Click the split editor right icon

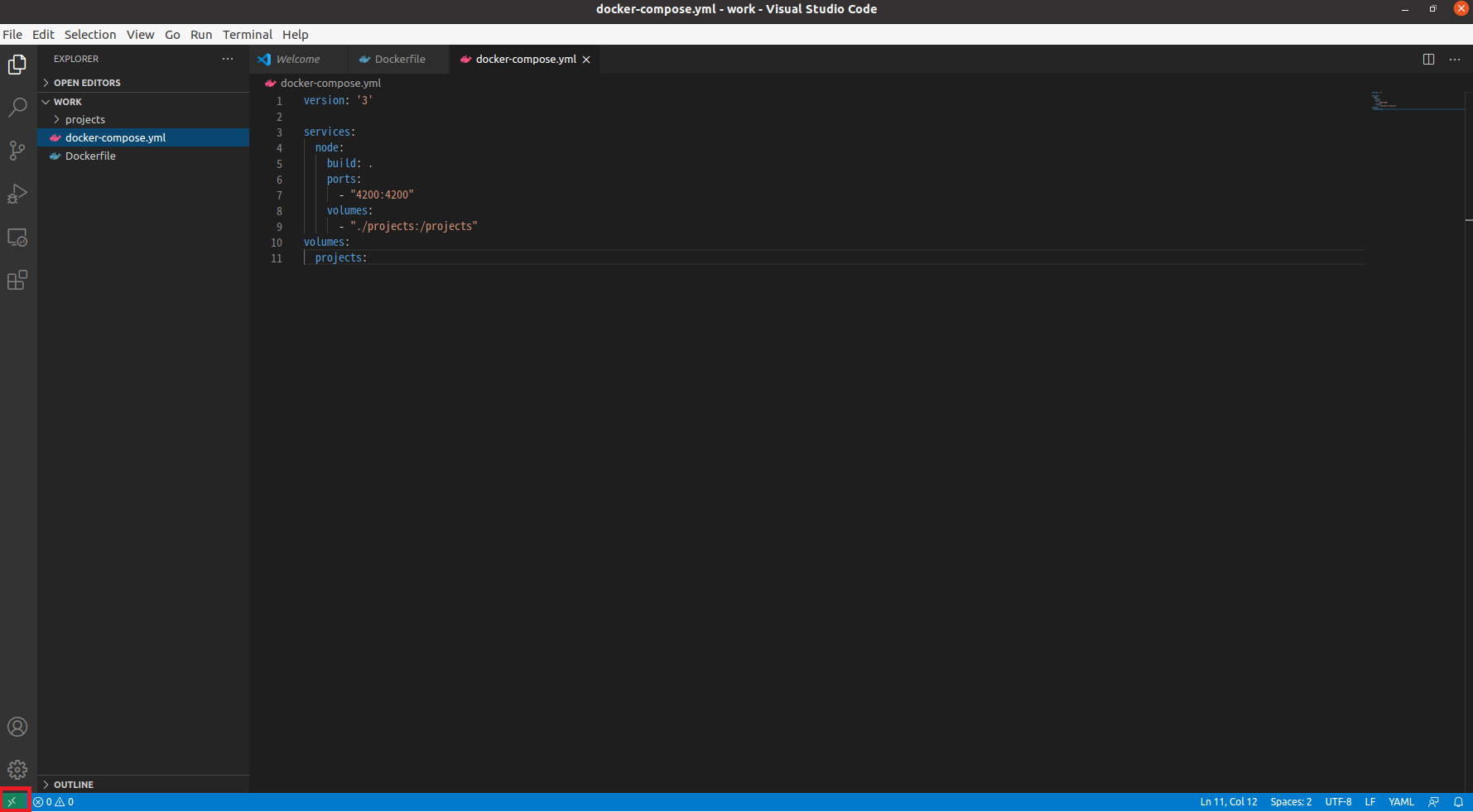(1428, 60)
